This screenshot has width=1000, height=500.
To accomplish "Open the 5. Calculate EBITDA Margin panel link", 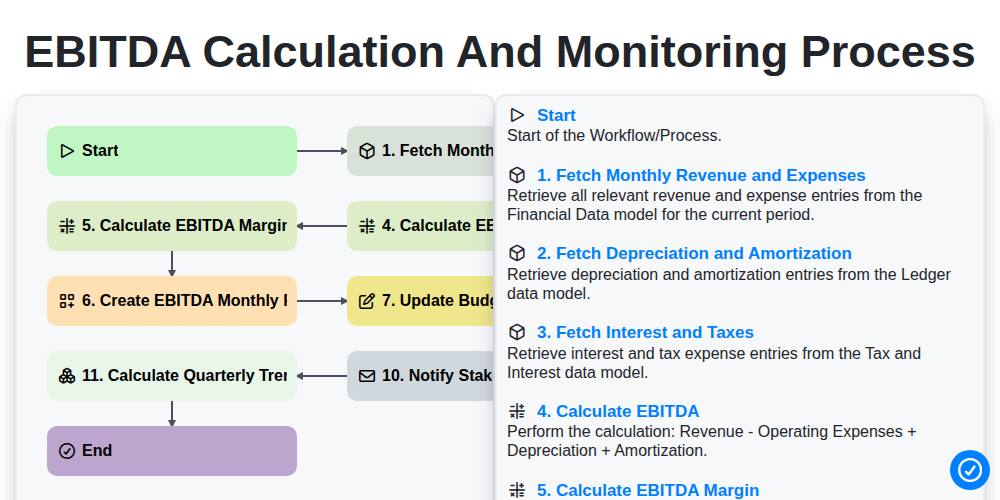I will pyautogui.click(x=648, y=490).
